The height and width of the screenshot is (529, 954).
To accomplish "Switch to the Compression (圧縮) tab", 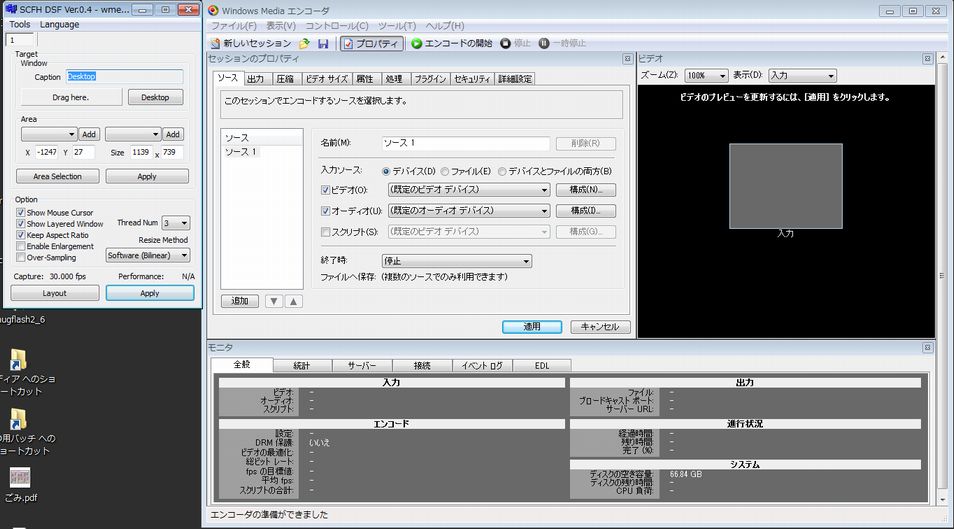I will pos(285,79).
